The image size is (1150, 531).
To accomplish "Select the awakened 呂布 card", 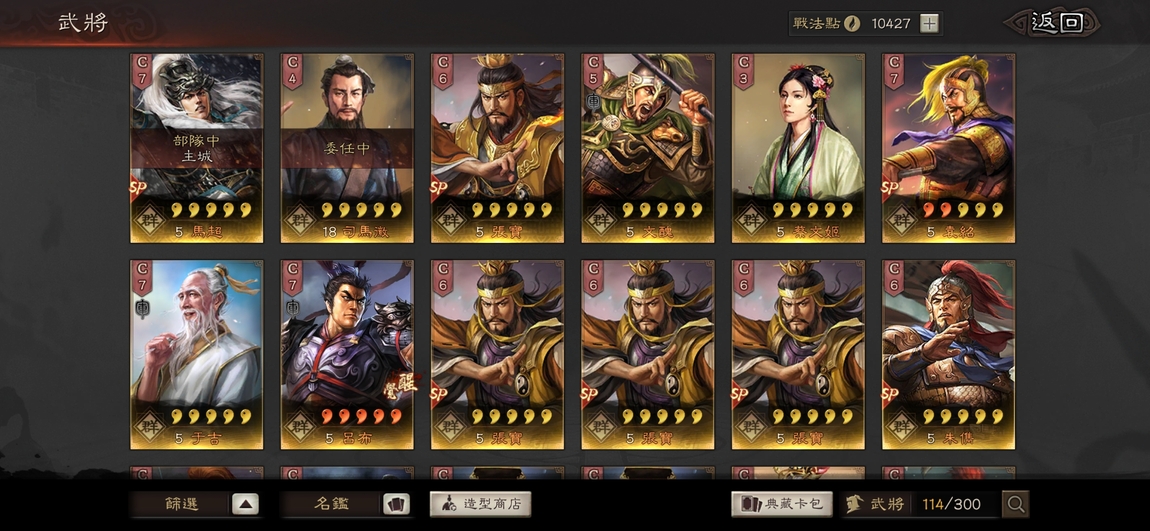I will pyautogui.click(x=347, y=354).
